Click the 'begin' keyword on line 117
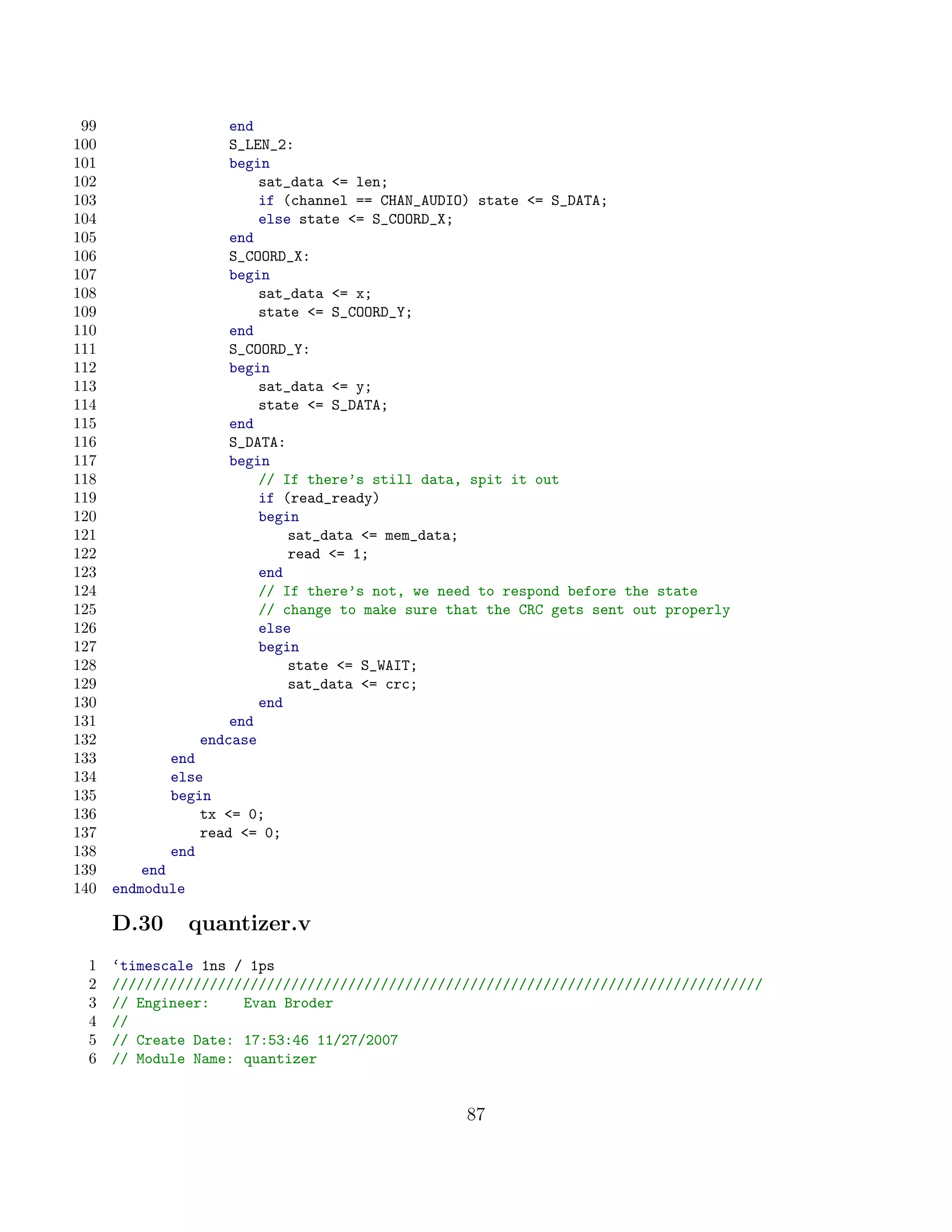 point(249,462)
